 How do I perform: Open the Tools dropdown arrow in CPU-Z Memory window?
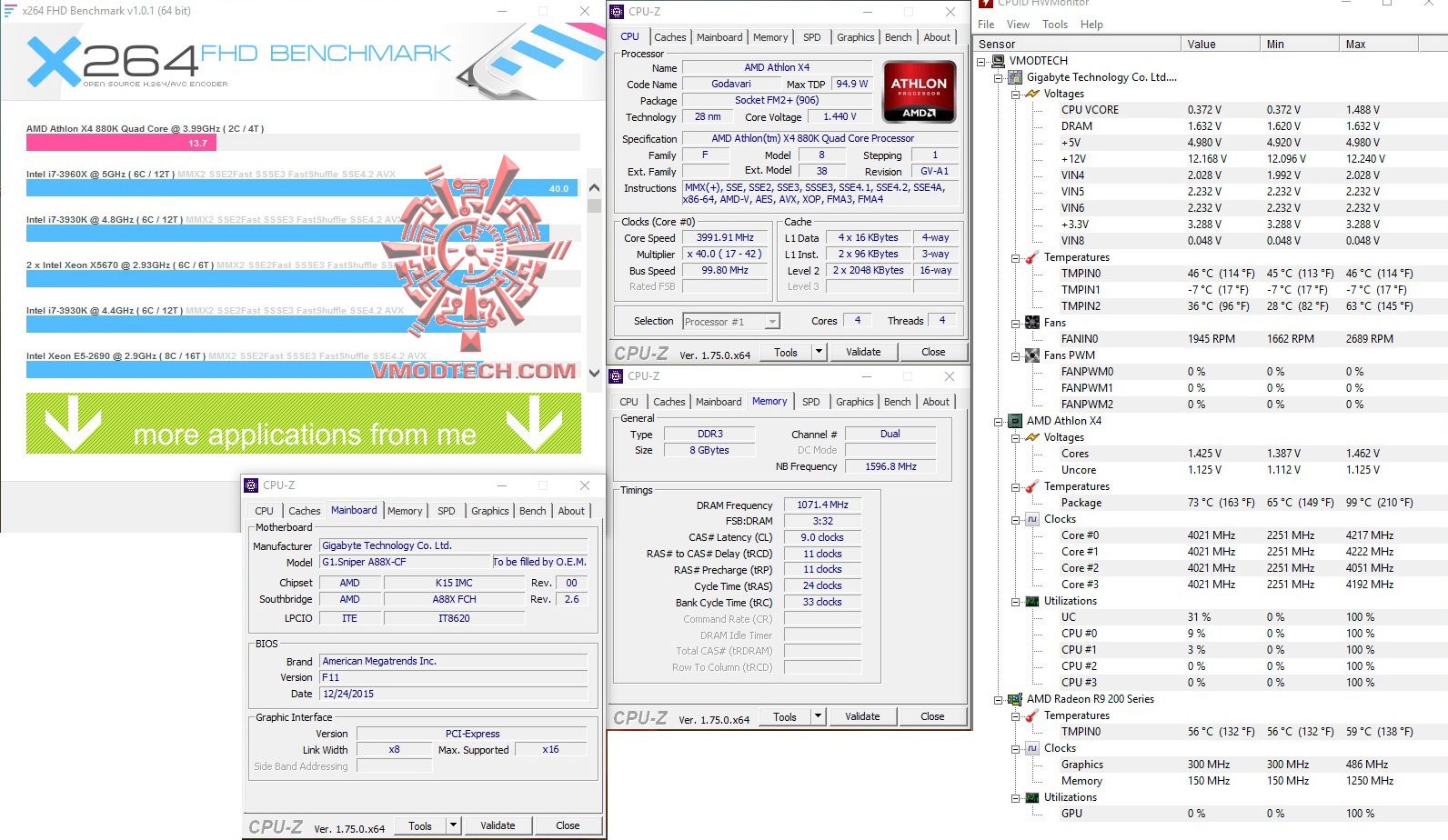[x=817, y=716]
